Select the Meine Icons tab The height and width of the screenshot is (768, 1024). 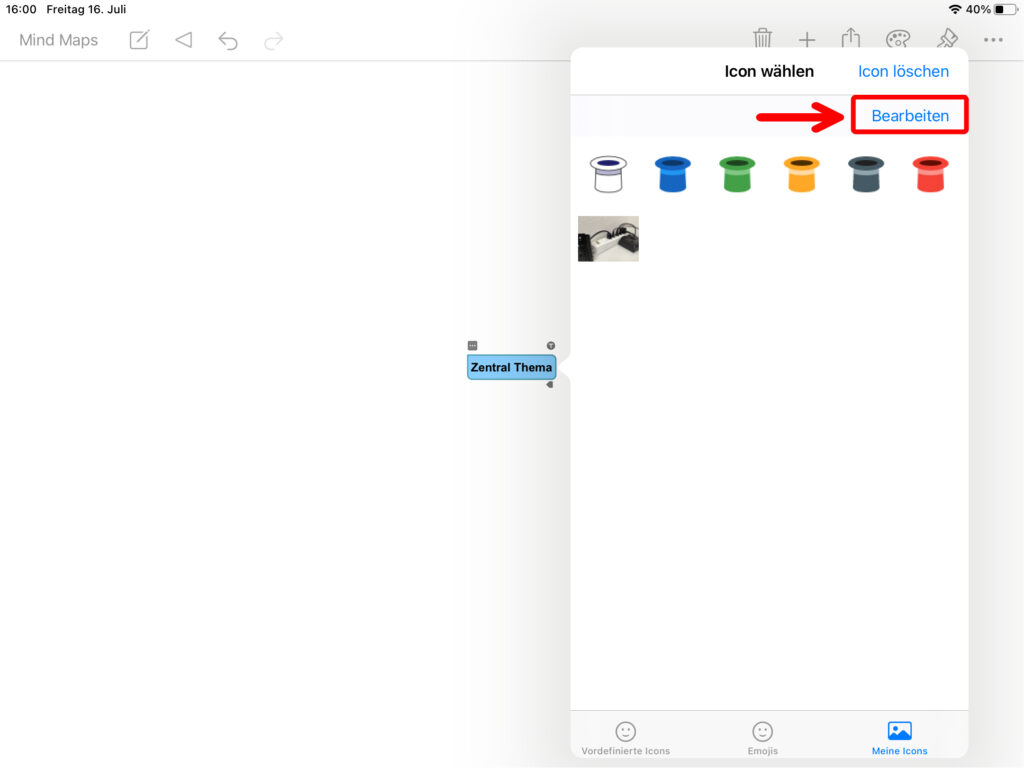pos(899,738)
